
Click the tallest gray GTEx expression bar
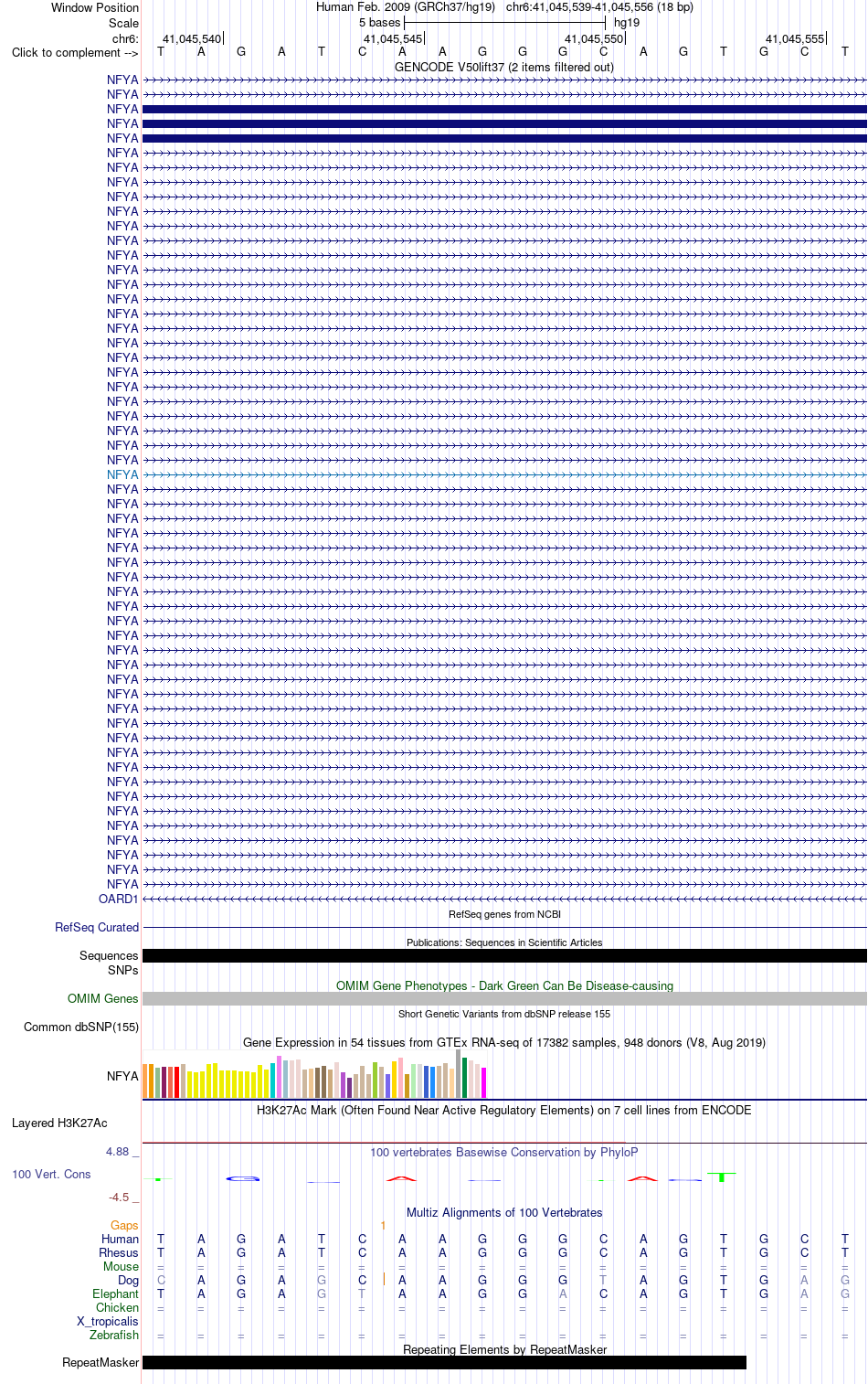click(458, 1073)
